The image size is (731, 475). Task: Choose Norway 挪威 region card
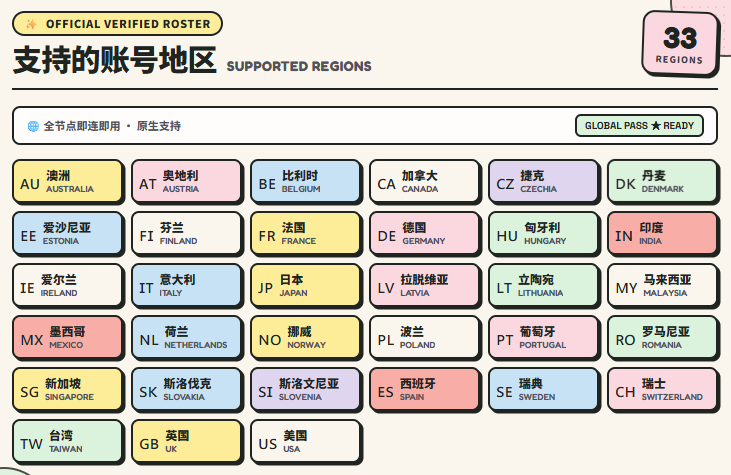click(x=305, y=337)
